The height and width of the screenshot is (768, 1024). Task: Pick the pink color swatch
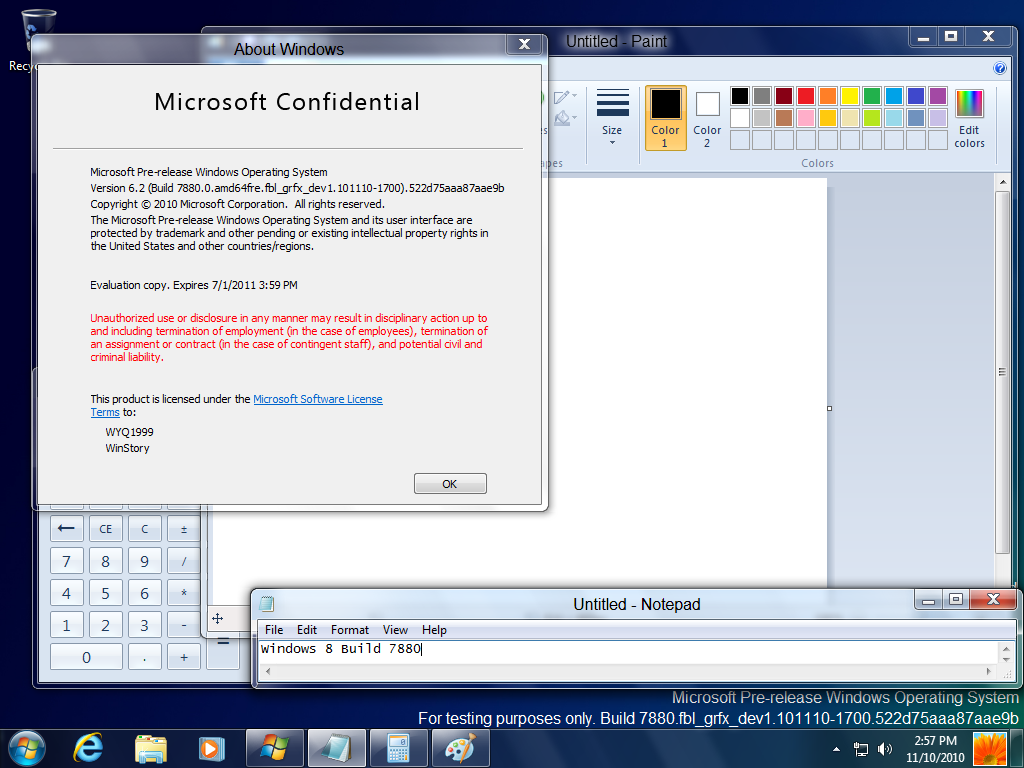tap(806, 118)
